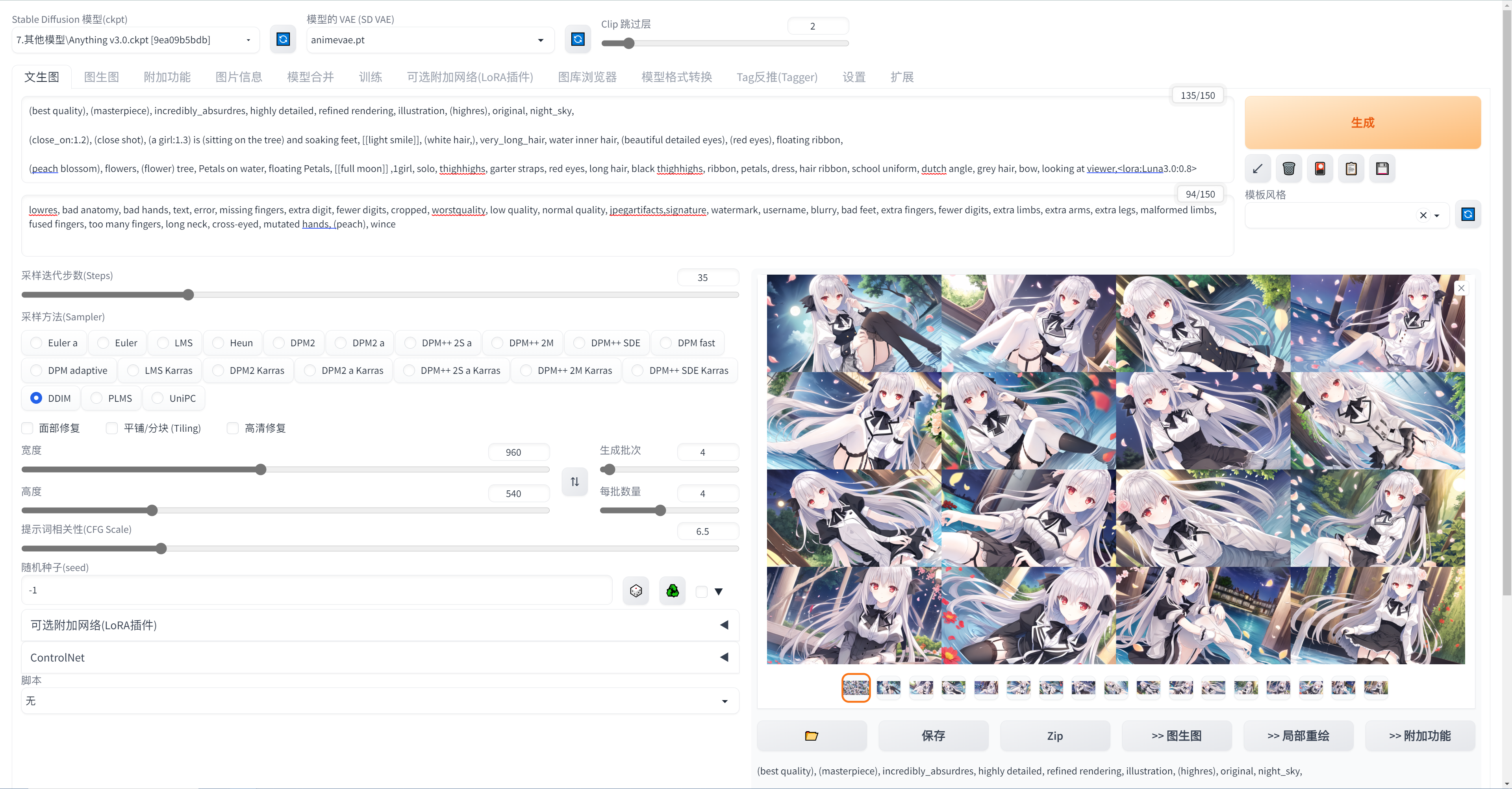
Task: Click the refresh VAE list icon
Action: [x=578, y=39]
